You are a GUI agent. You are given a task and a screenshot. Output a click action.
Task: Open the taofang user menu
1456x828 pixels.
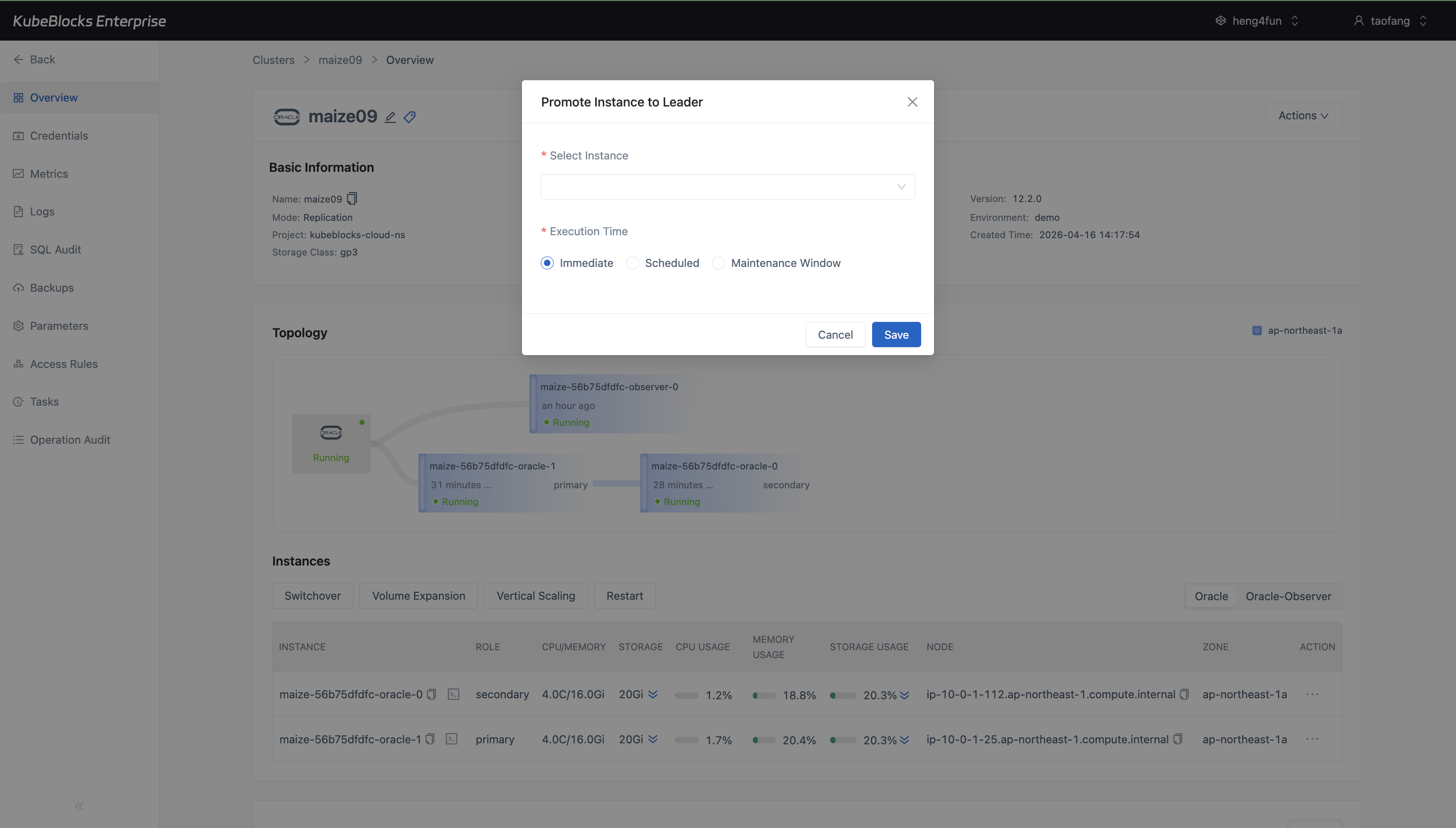1391,21
